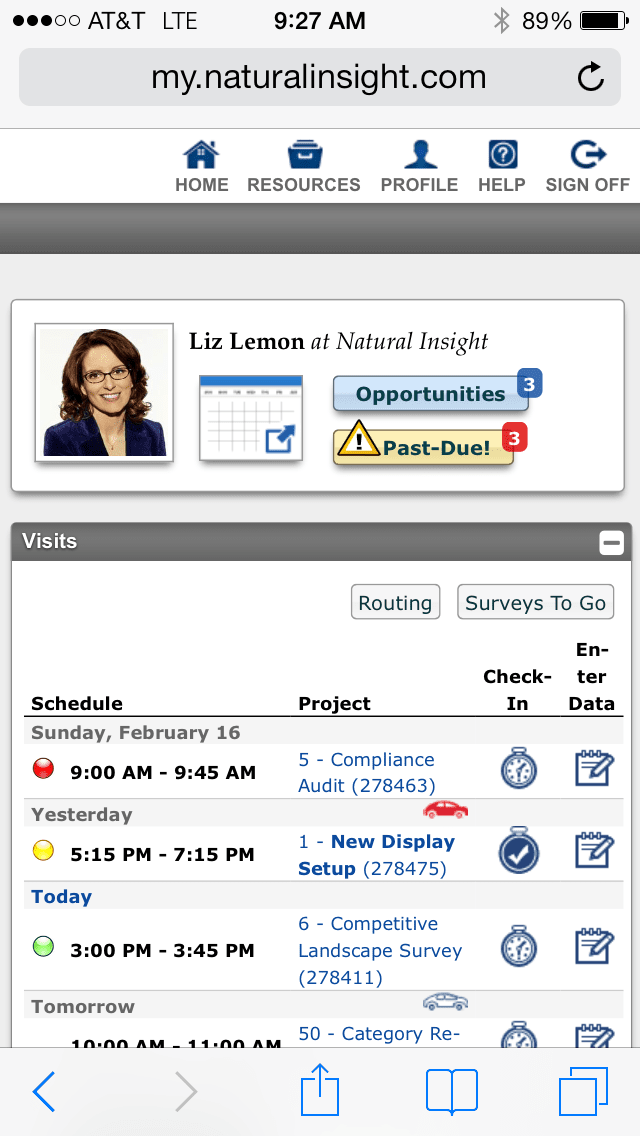Click the red status dot for Sunday visit
Image resolution: width=640 pixels, height=1136 pixels.
(x=43, y=769)
